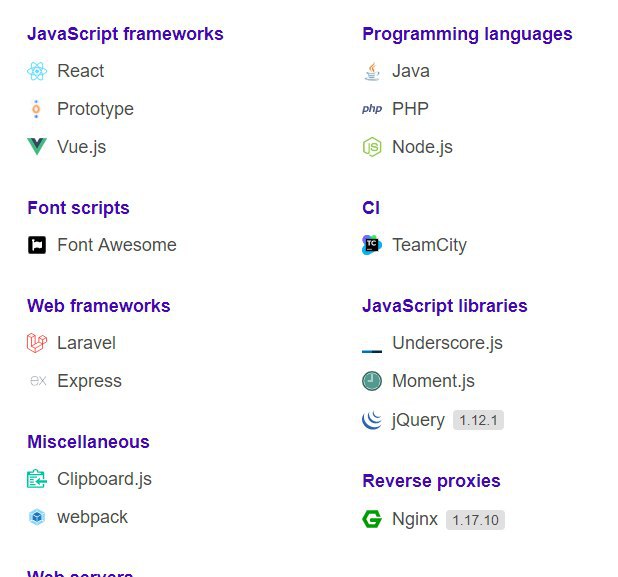Click the Prototype logo icon

[36, 109]
